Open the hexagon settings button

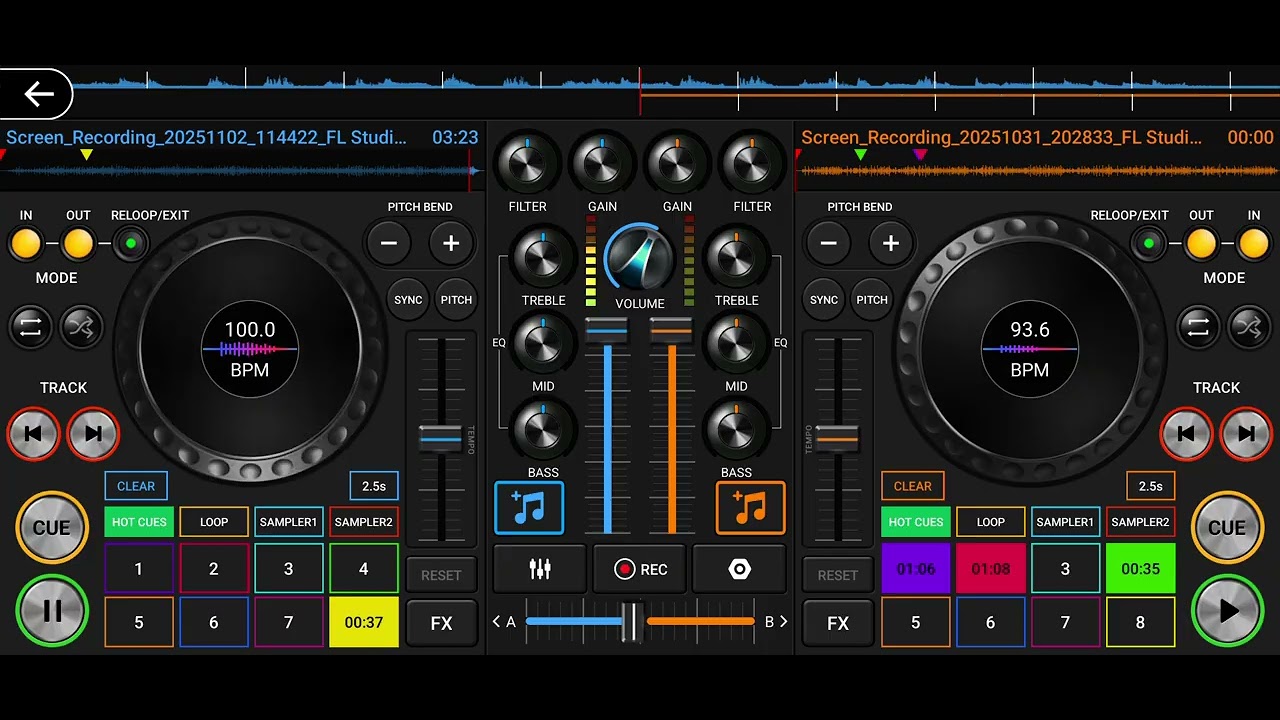pos(739,569)
